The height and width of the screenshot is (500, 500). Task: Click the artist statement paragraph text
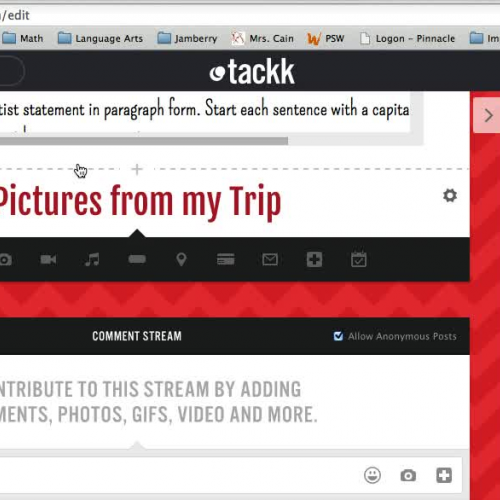pyautogui.click(x=204, y=109)
